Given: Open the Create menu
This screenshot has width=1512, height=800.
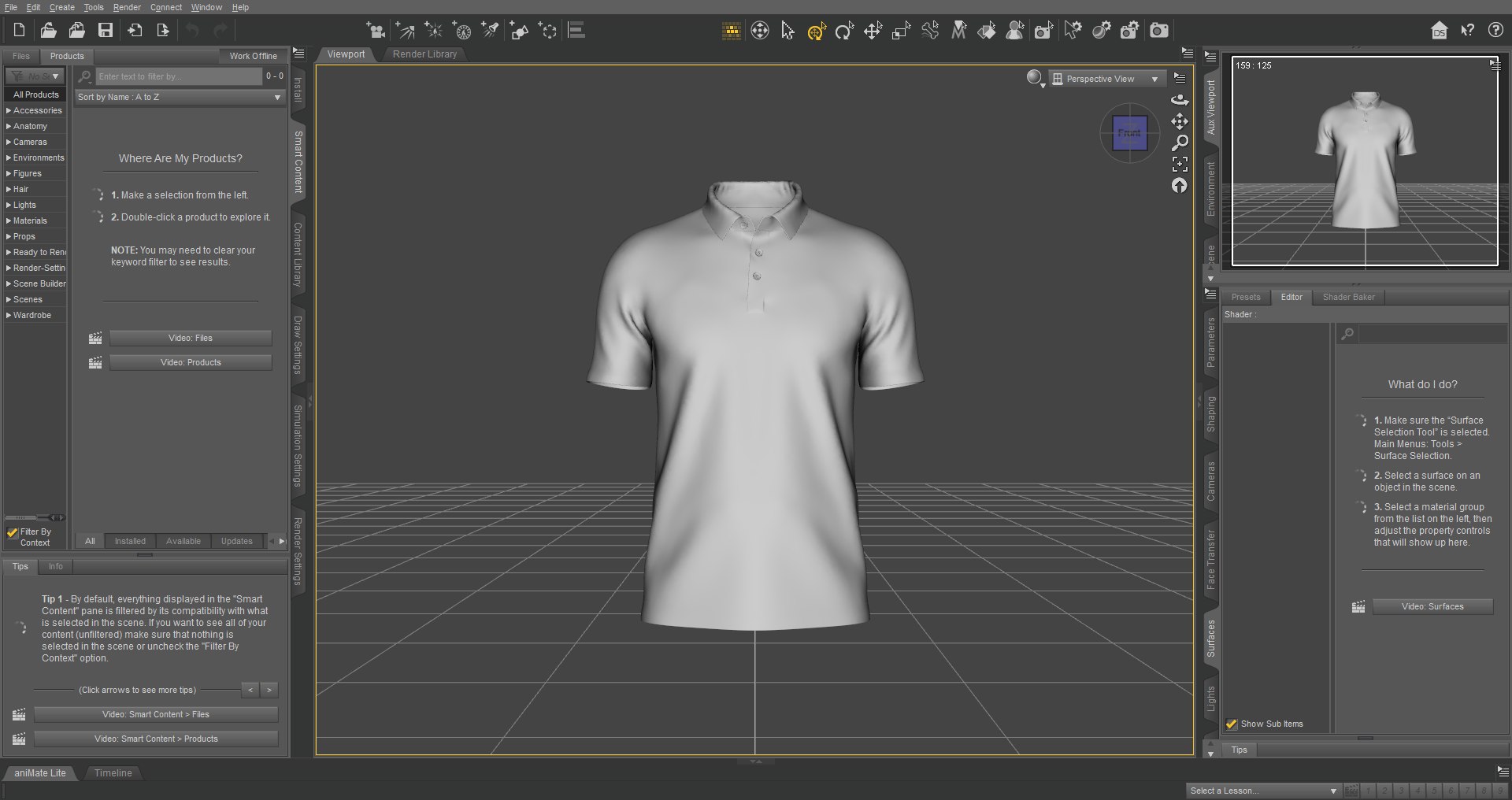Looking at the screenshot, I should pyautogui.click(x=62, y=7).
